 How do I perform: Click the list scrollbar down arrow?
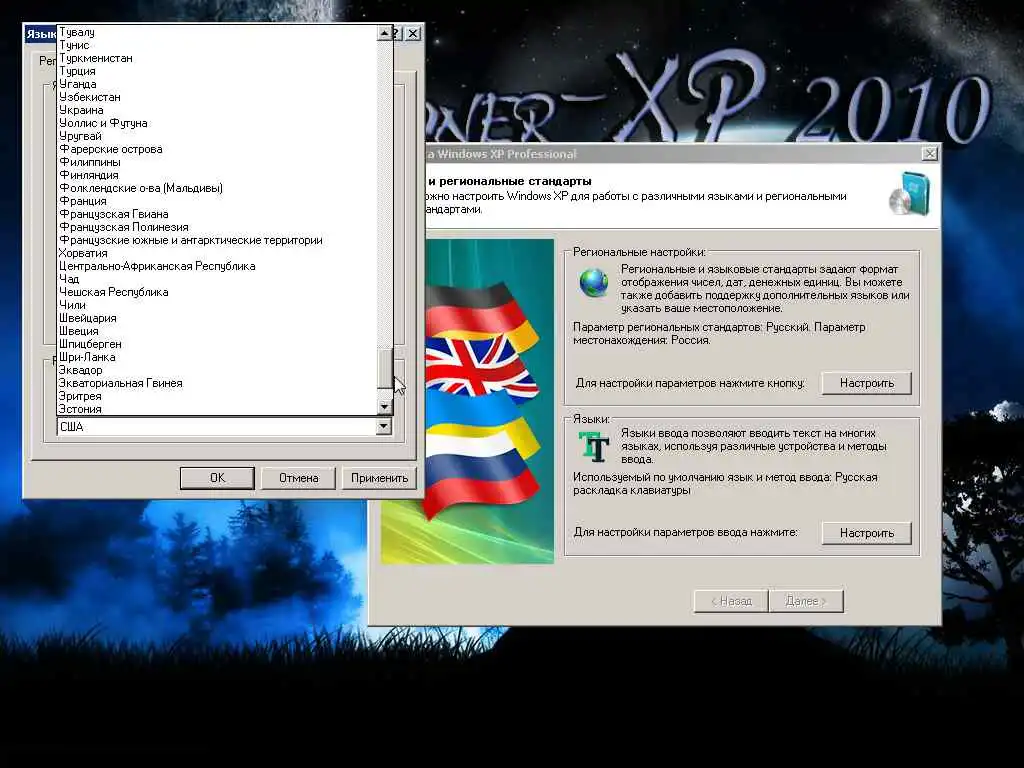(385, 407)
